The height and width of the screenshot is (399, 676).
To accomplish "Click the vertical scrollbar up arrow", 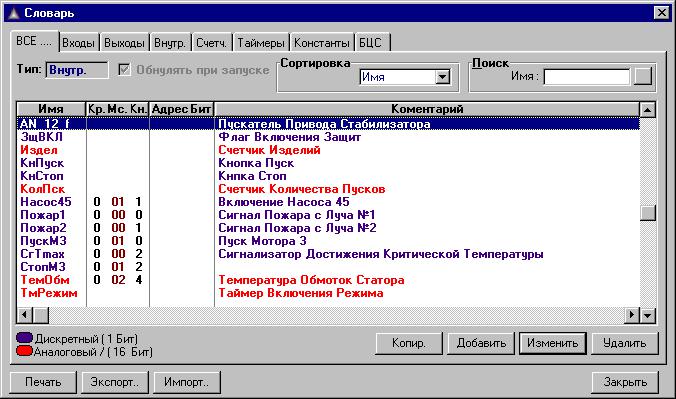I will point(648,110).
